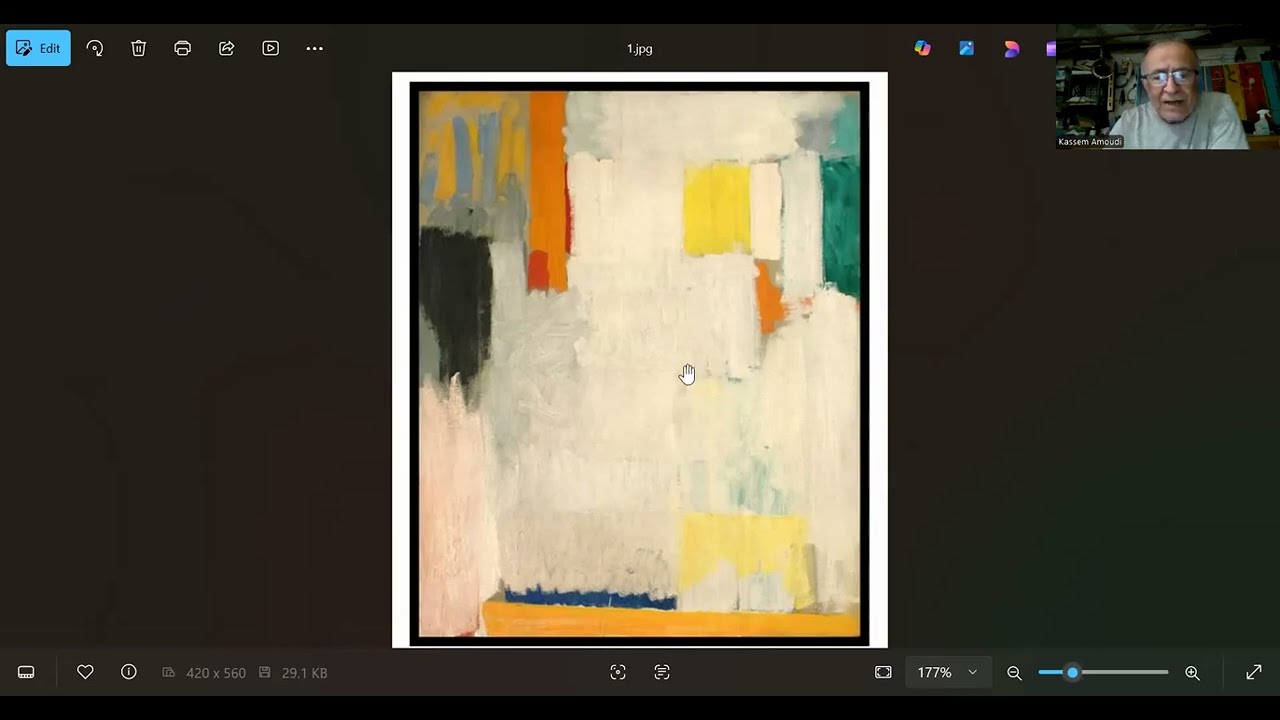
Task: Rotate the image with the rotate icon
Action: (95, 48)
